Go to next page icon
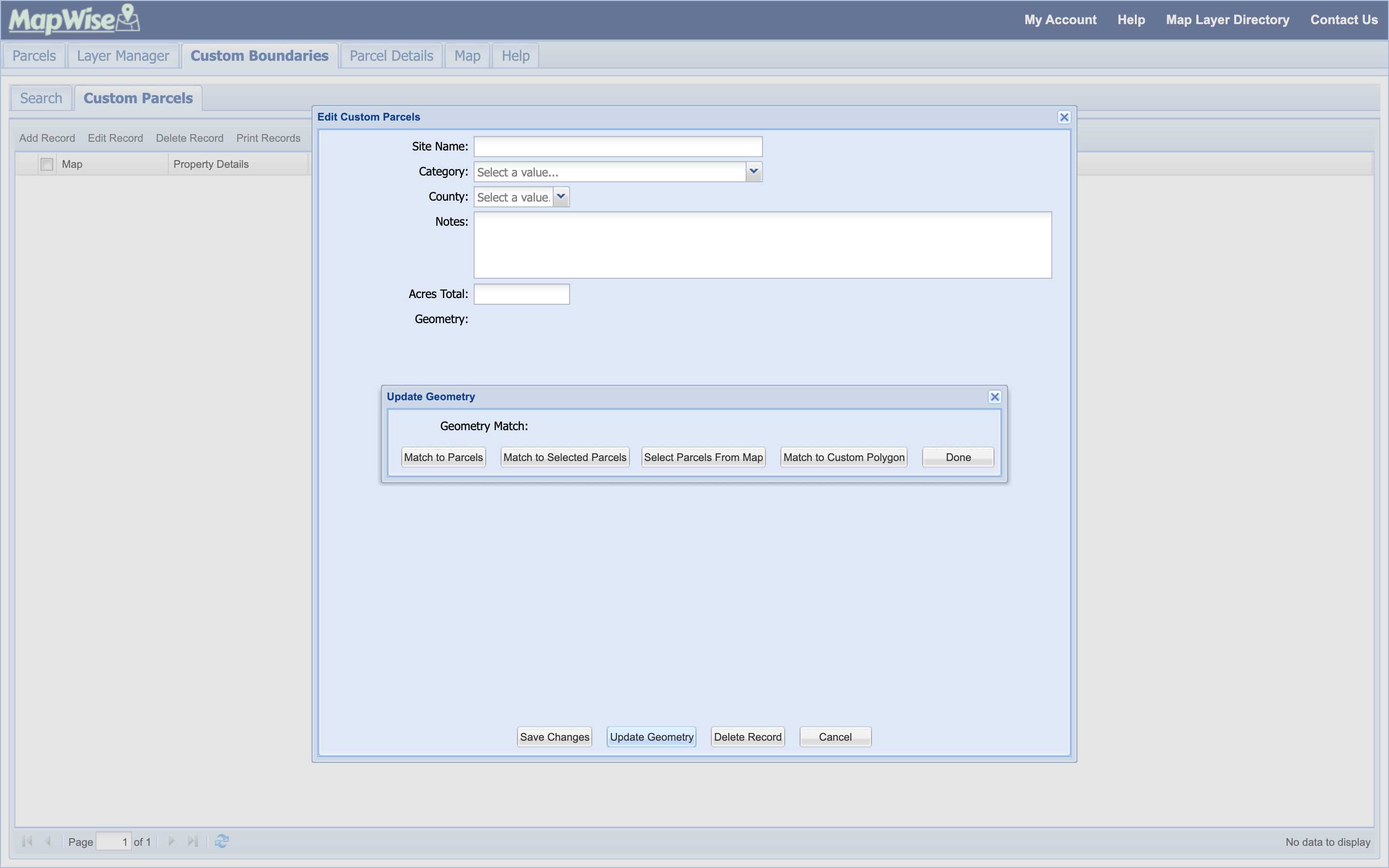The image size is (1389, 868). point(171,841)
